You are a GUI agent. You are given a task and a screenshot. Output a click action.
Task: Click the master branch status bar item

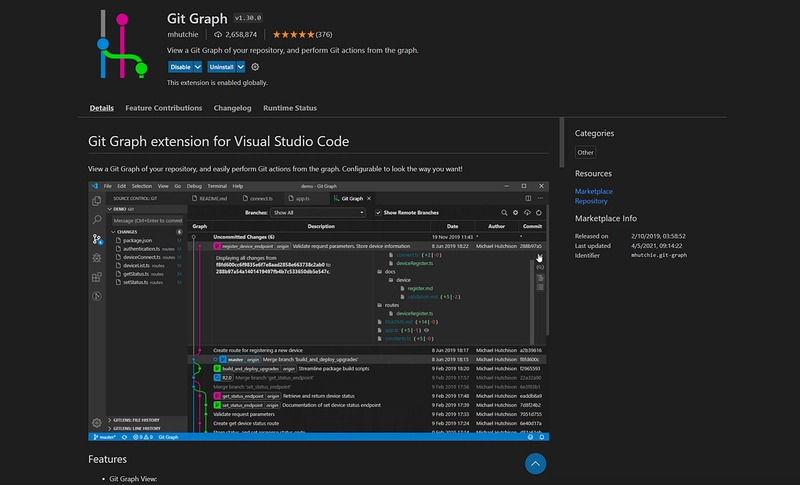pyautogui.click(x=105, y=437)
